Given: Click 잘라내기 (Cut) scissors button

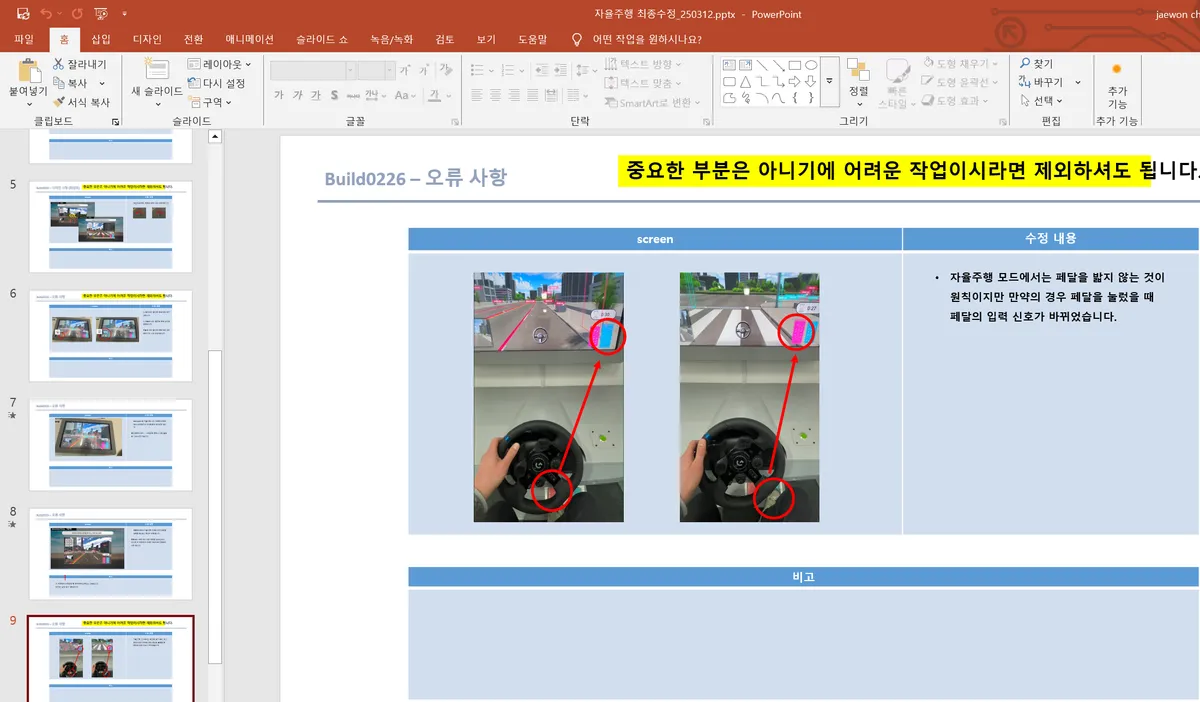Looking at the screenshot, I should [79, 64].
